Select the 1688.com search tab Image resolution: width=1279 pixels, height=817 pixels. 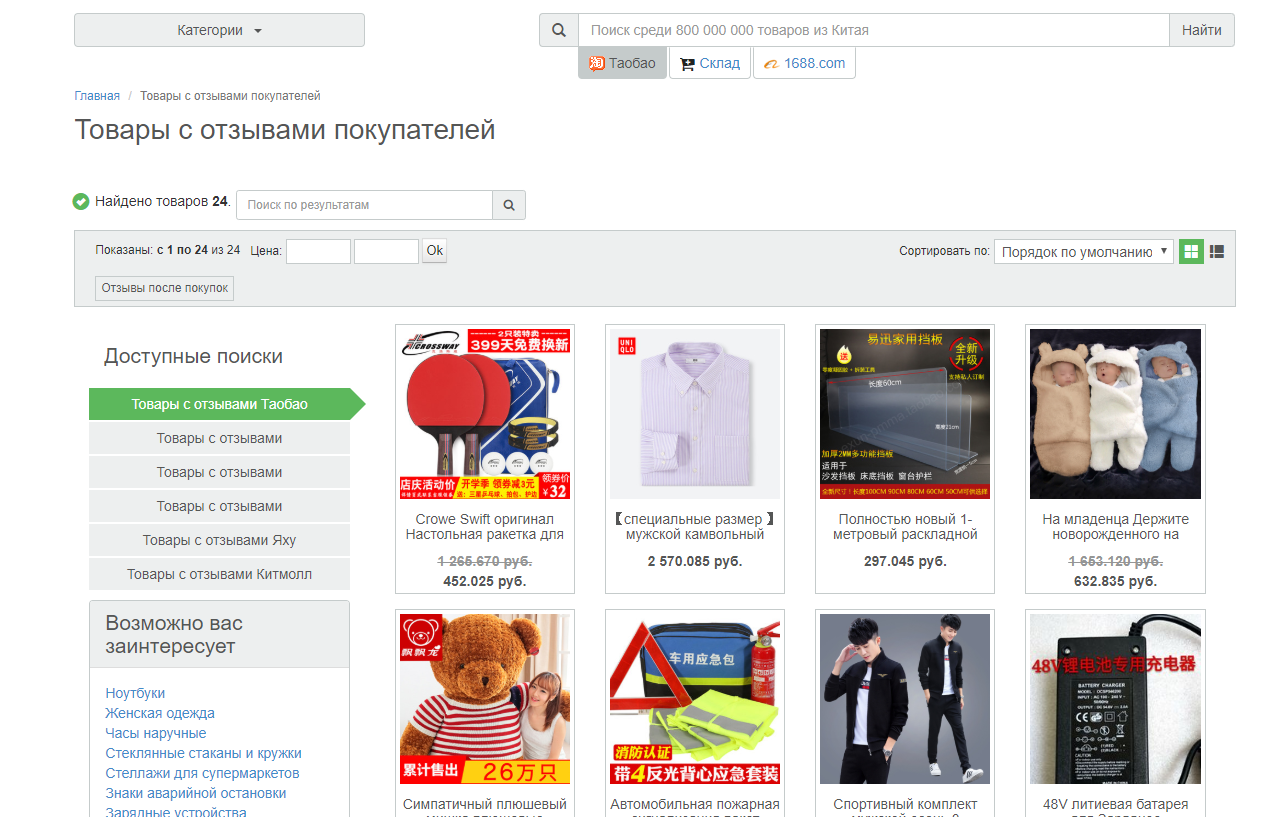coord(804,63)
